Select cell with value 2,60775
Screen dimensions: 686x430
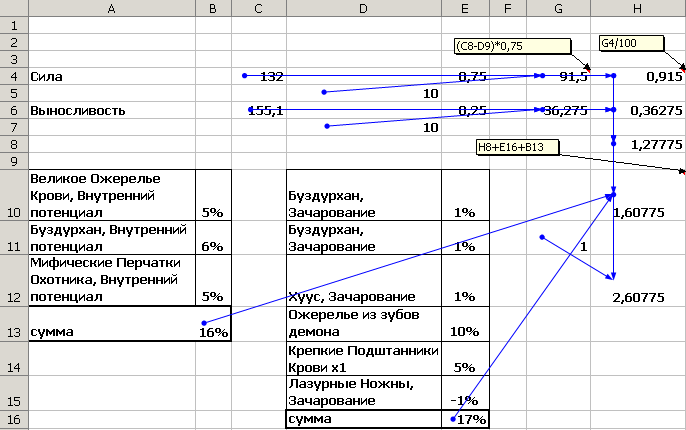[638, 280]
